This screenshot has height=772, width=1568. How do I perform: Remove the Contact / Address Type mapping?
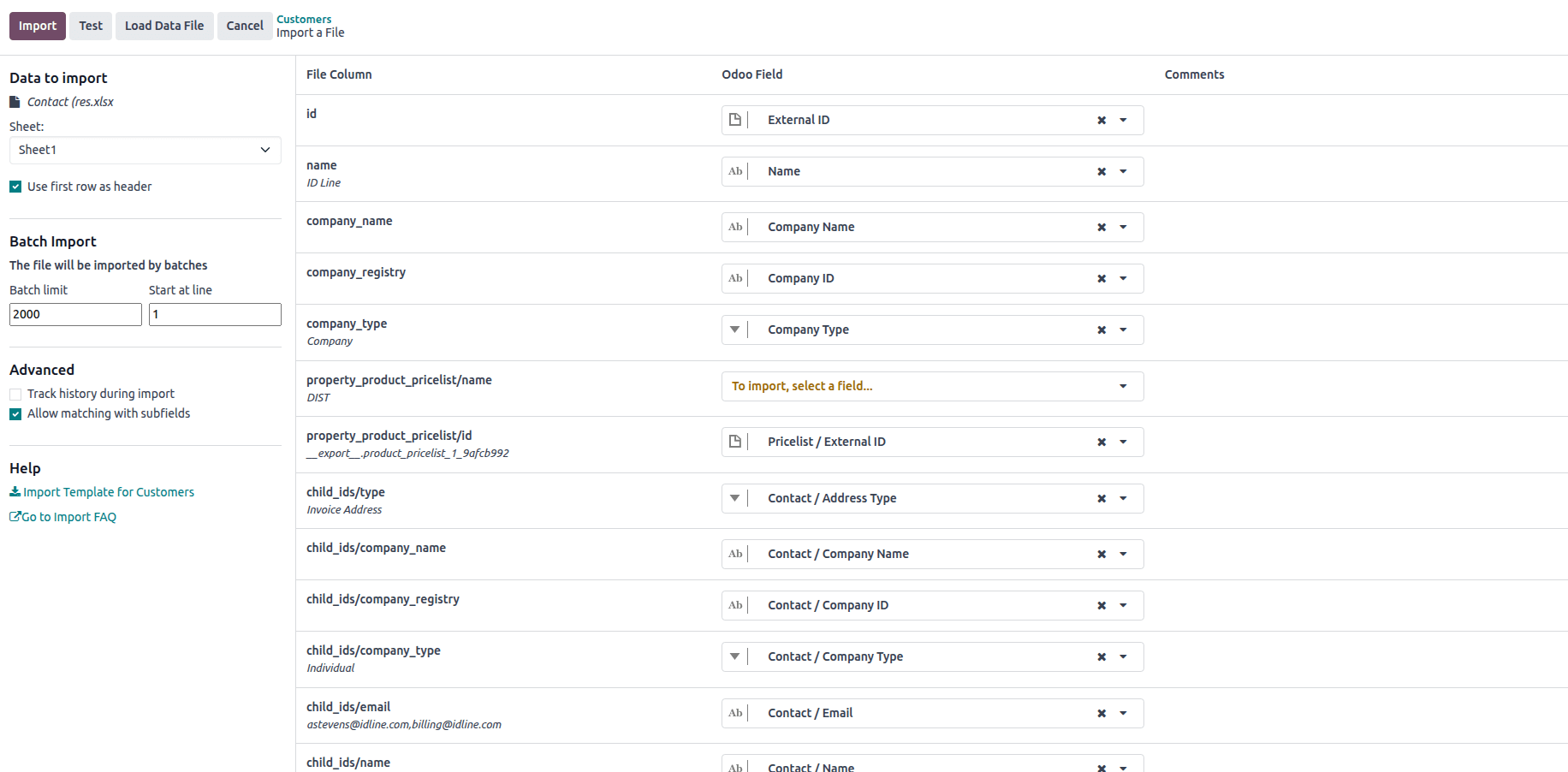tap(1102, 499)
